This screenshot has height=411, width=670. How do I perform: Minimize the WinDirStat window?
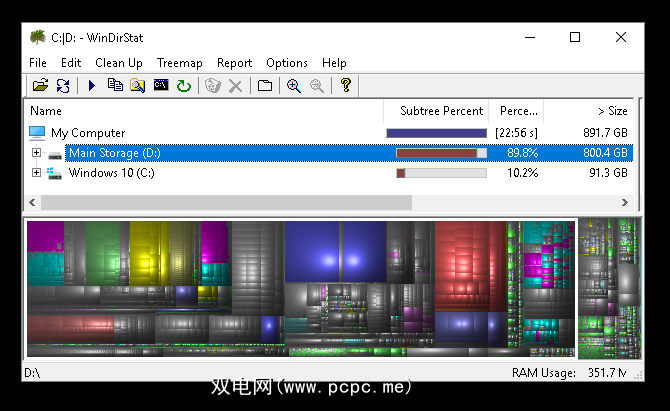click(530, 38)
